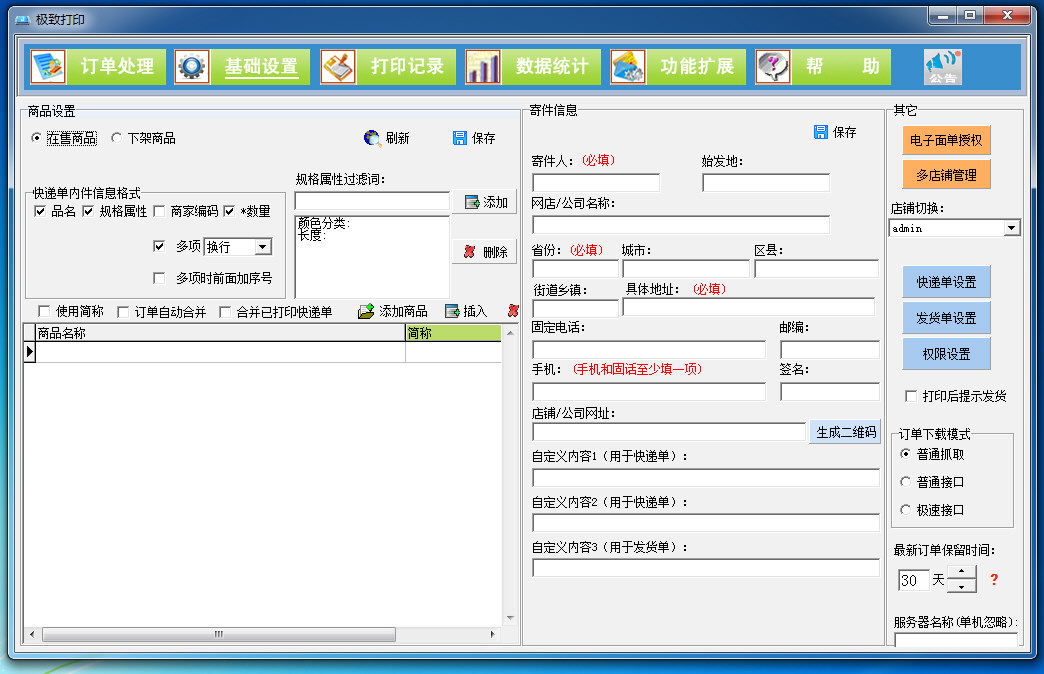This screenshot has width=1044, height=674.
Task: Open the 功能扩展 toolbar icon
Action: click(x=628, y=67)
